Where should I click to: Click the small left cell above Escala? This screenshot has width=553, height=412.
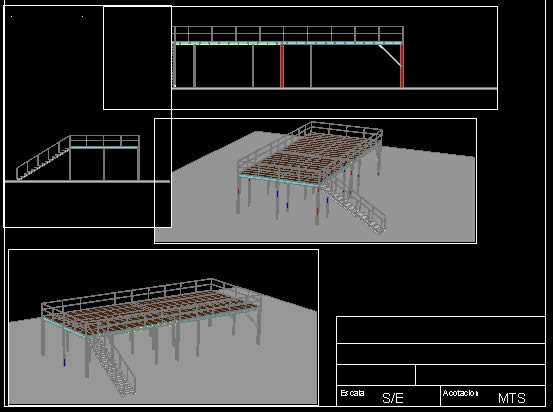pyautogui.click(x=376, y=375)
